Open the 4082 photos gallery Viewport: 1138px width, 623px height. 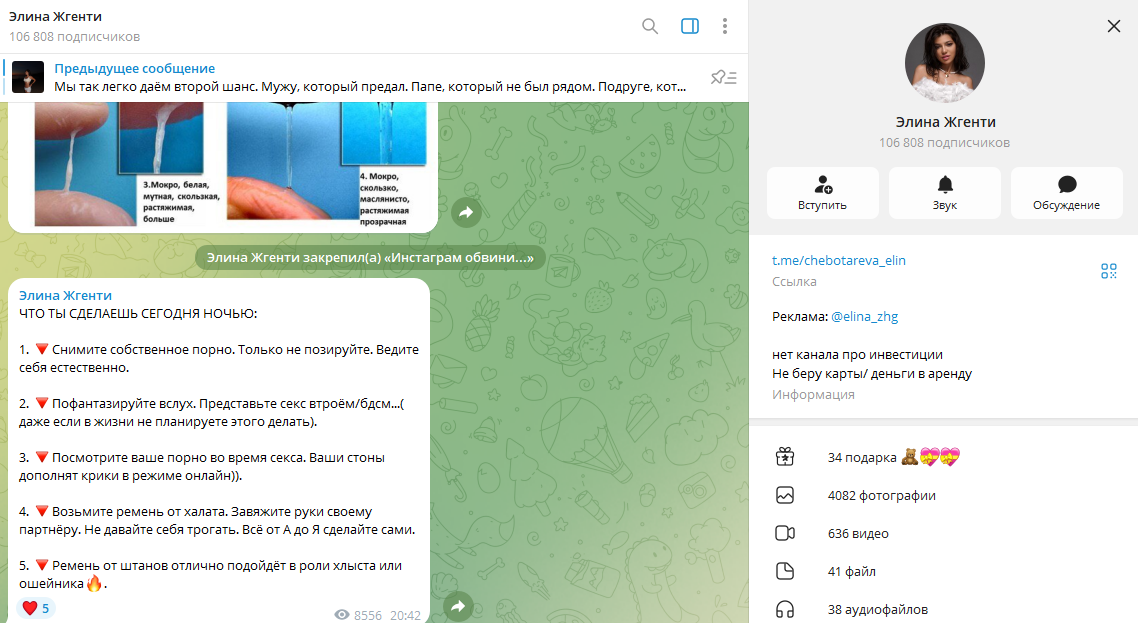[x=881, y=494]
